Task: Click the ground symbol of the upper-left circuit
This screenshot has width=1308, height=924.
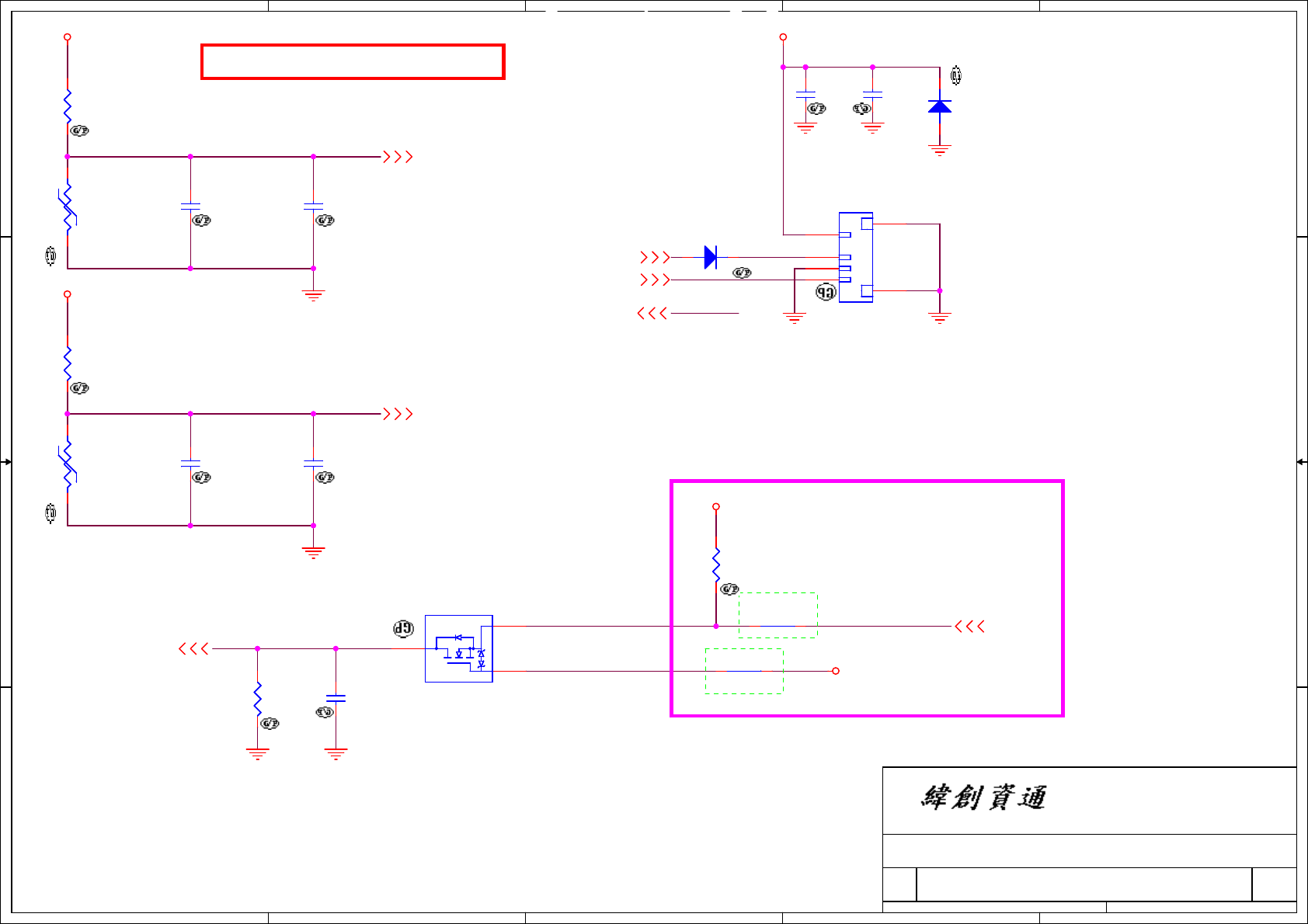Action: [313, 295]
